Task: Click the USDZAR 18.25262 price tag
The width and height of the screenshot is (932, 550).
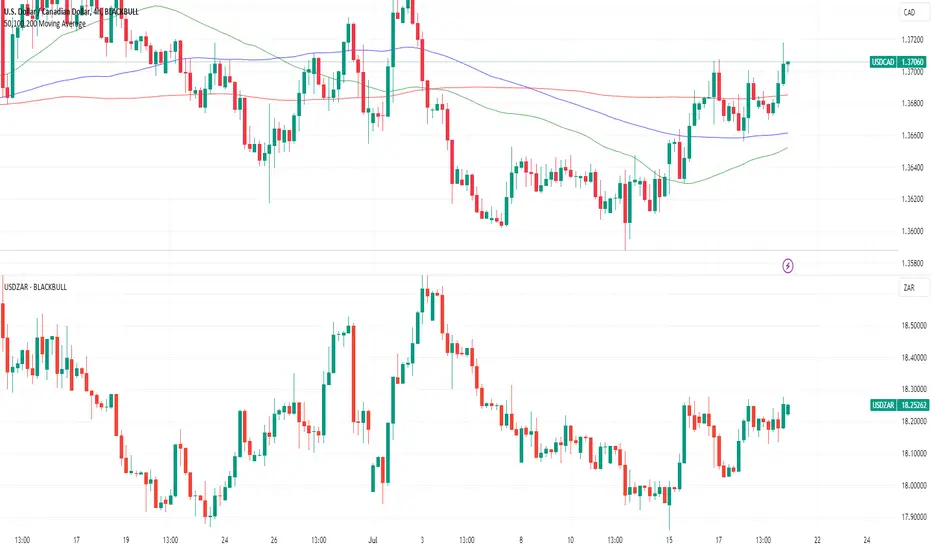Action: tap(899, 405)
